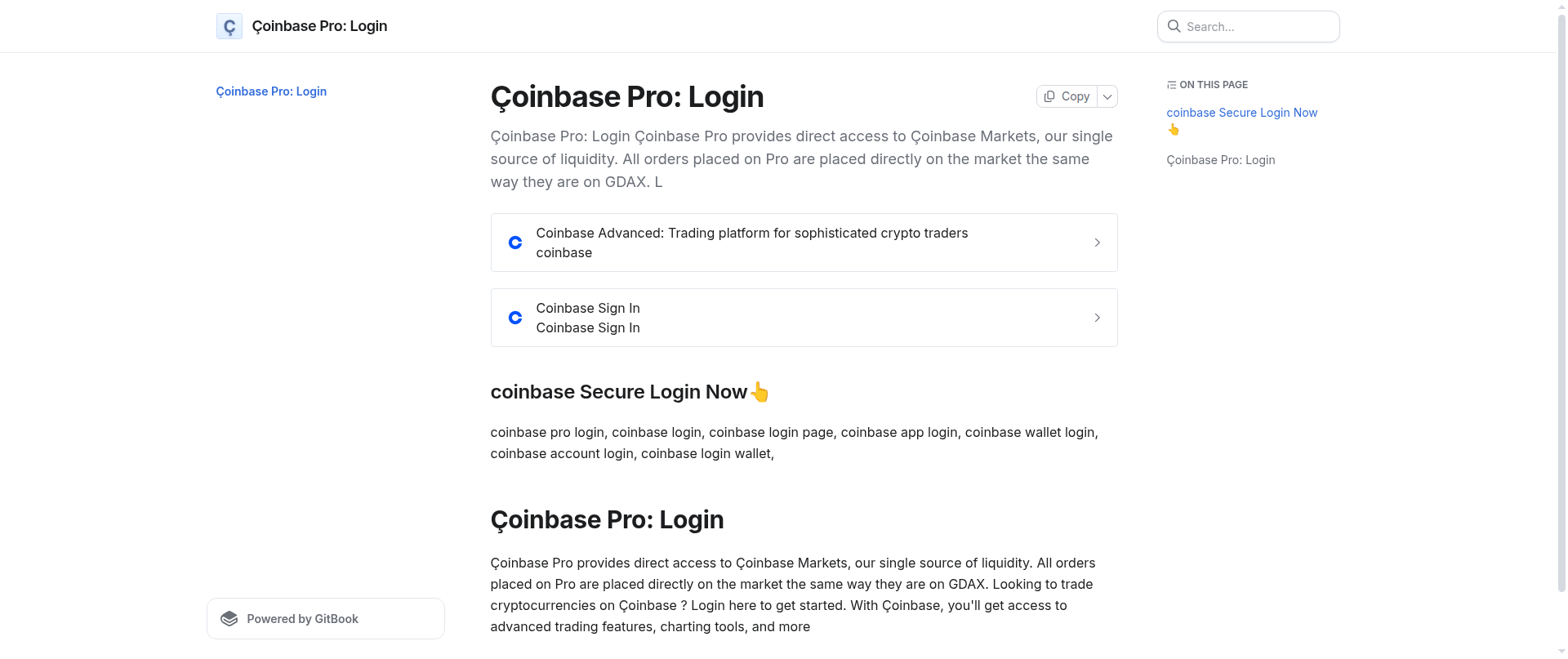The height and width of the screenshot is (659, 1568).
Task: Click the header title Çoinbase Pro: Login
Action: click(319, 26)
